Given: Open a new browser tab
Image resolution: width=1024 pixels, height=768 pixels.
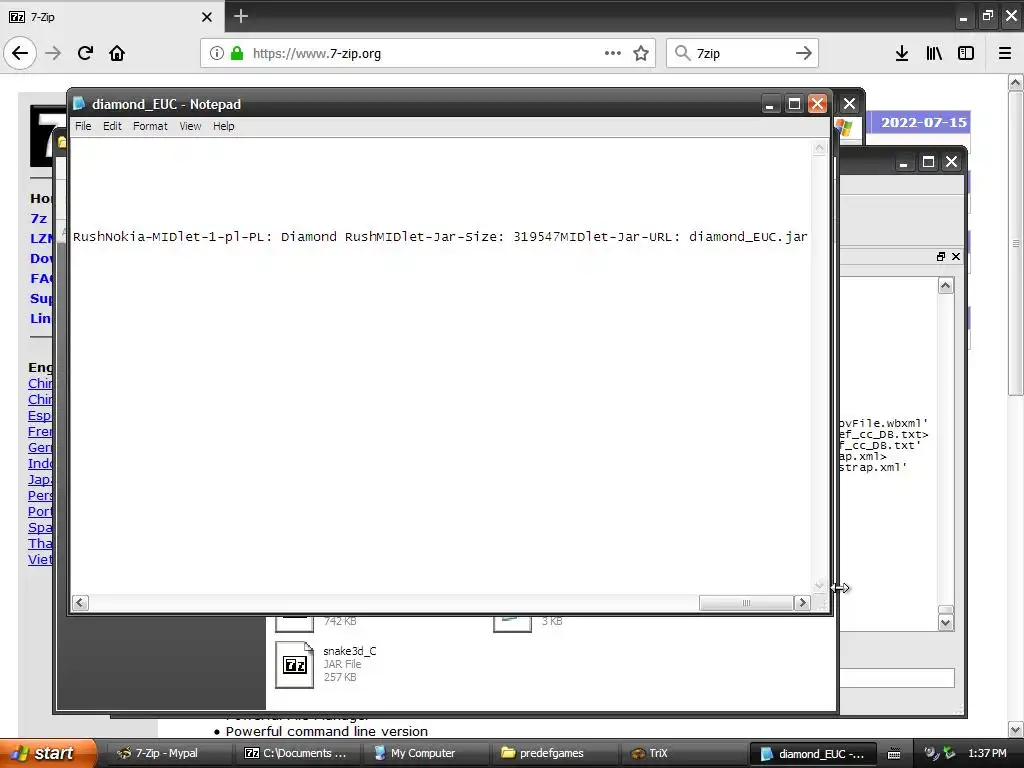Looking at the screenshot, I should [x=241, y=16].
